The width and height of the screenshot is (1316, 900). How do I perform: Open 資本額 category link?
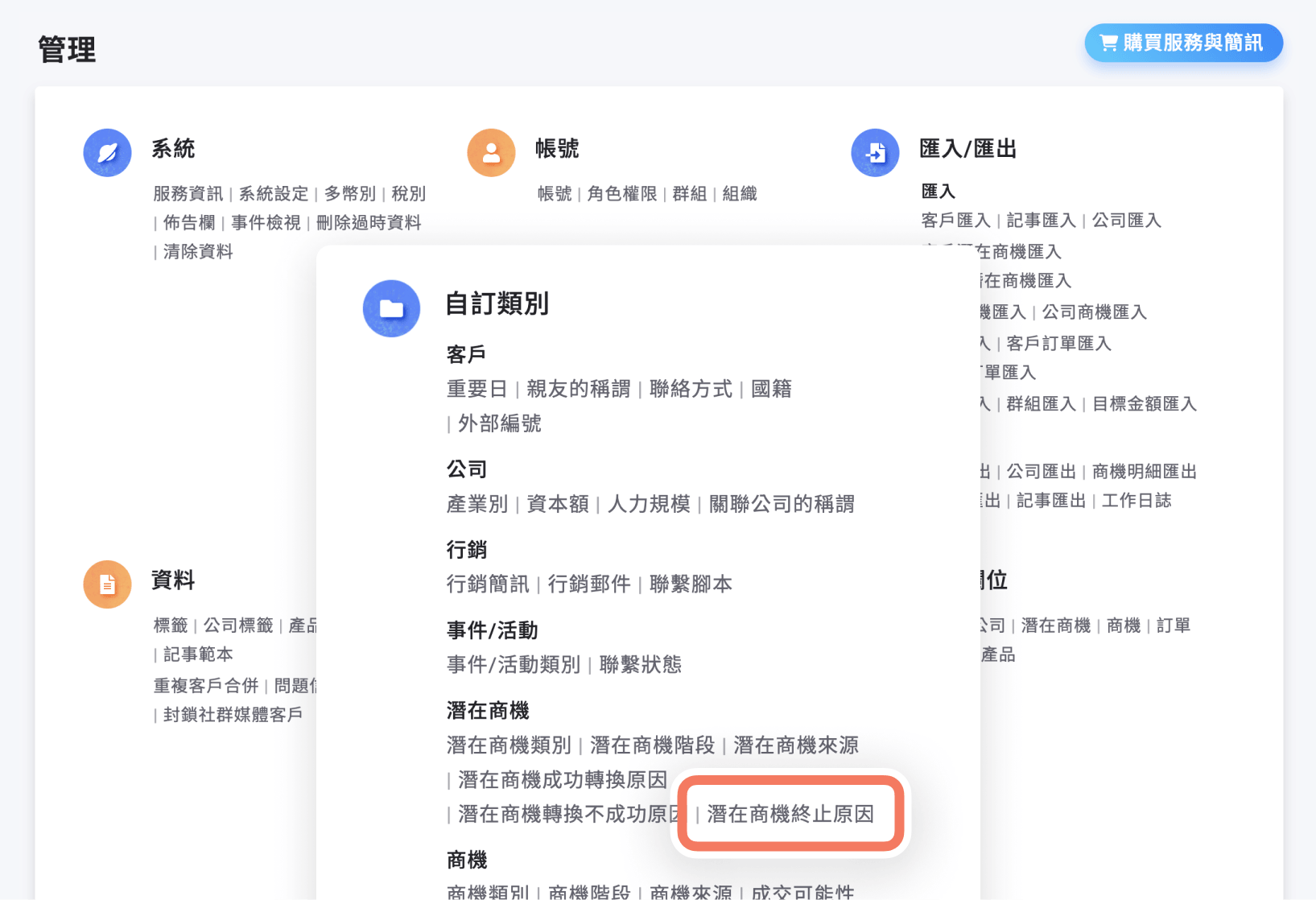click(558, 505)
